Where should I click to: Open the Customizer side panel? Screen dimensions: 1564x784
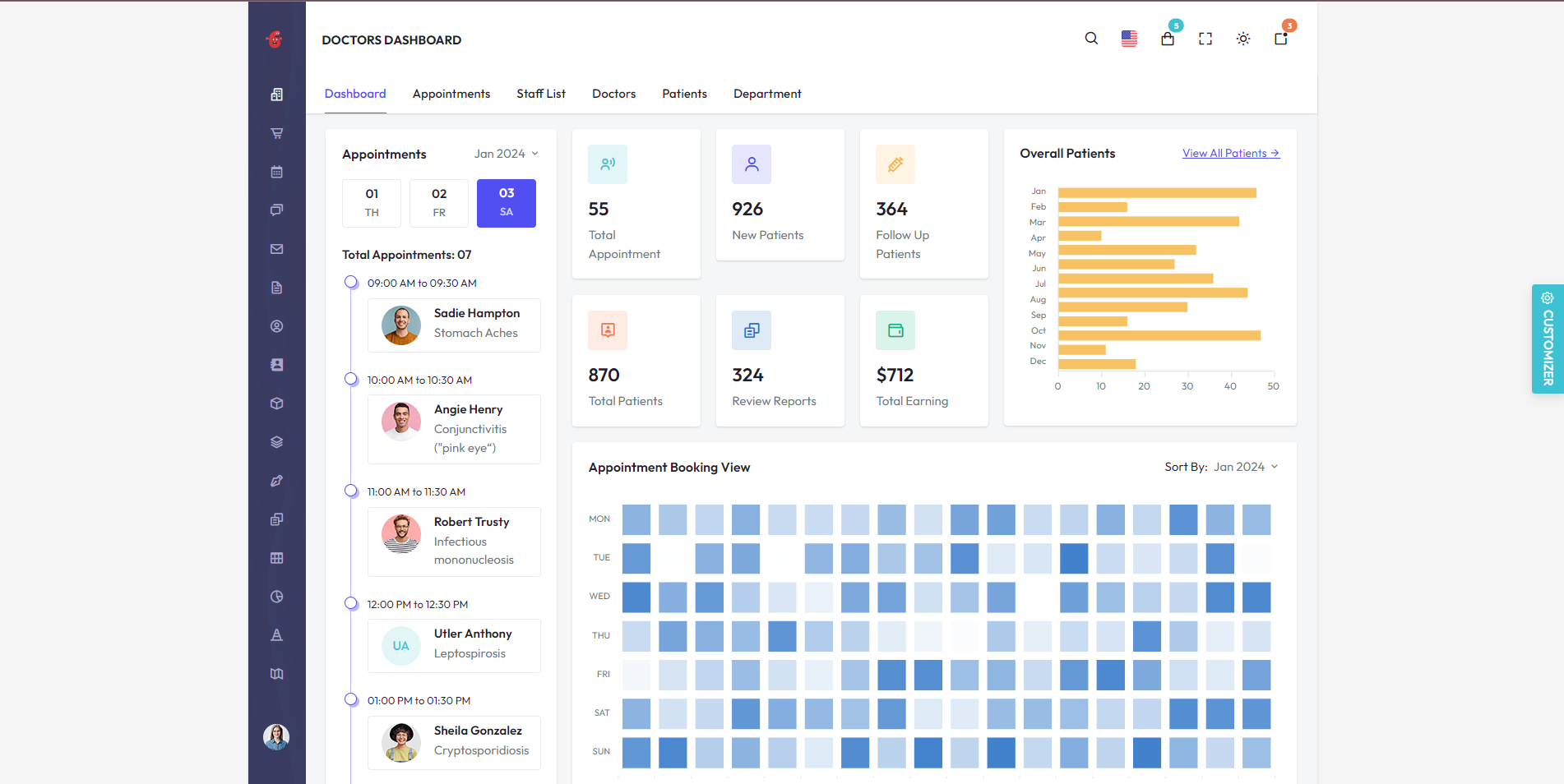tap(1548, 339)
